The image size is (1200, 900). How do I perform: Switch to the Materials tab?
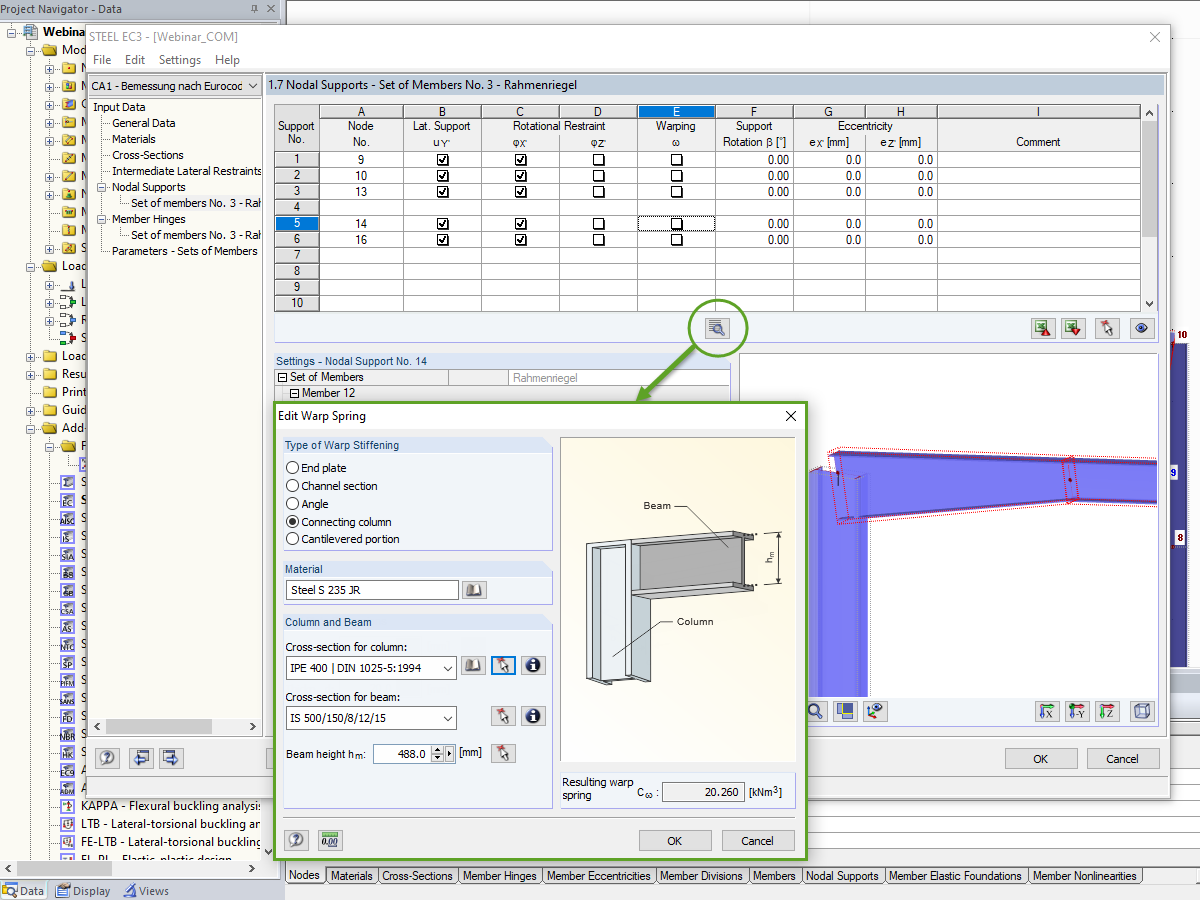pyautogui.click(x=352, y=875)
